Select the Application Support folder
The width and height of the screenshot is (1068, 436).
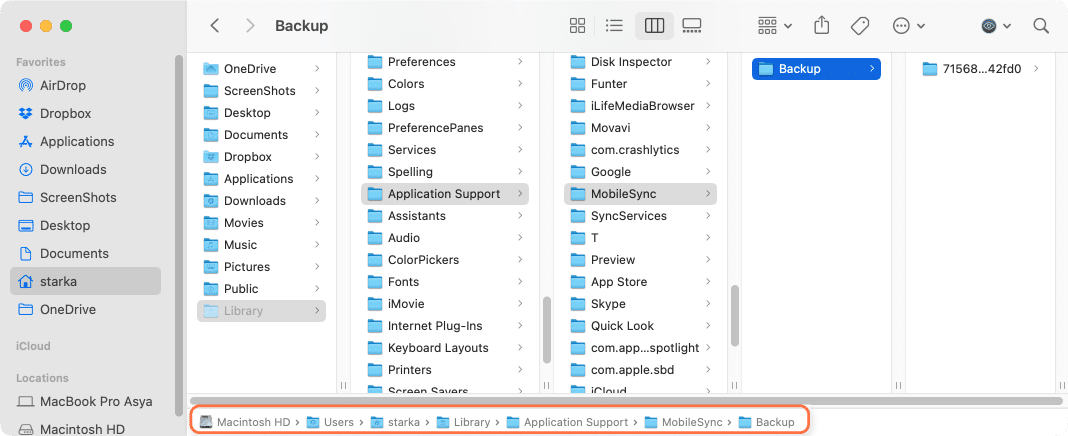click(445, 194)
